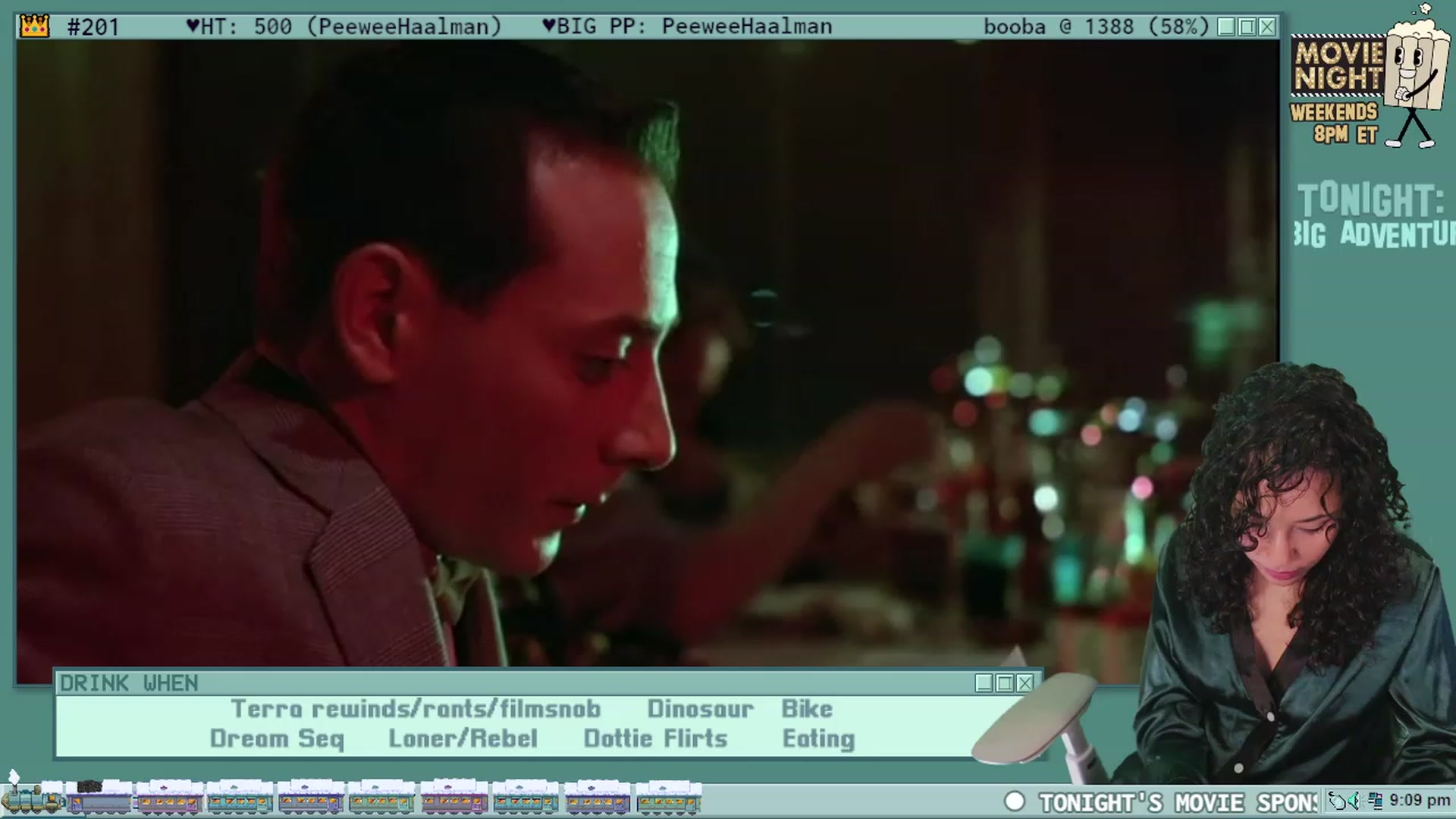The image size is (1456, 819).
Task: Click the "Dream Seq" drink rule
Action: click(x=277, y=739)
